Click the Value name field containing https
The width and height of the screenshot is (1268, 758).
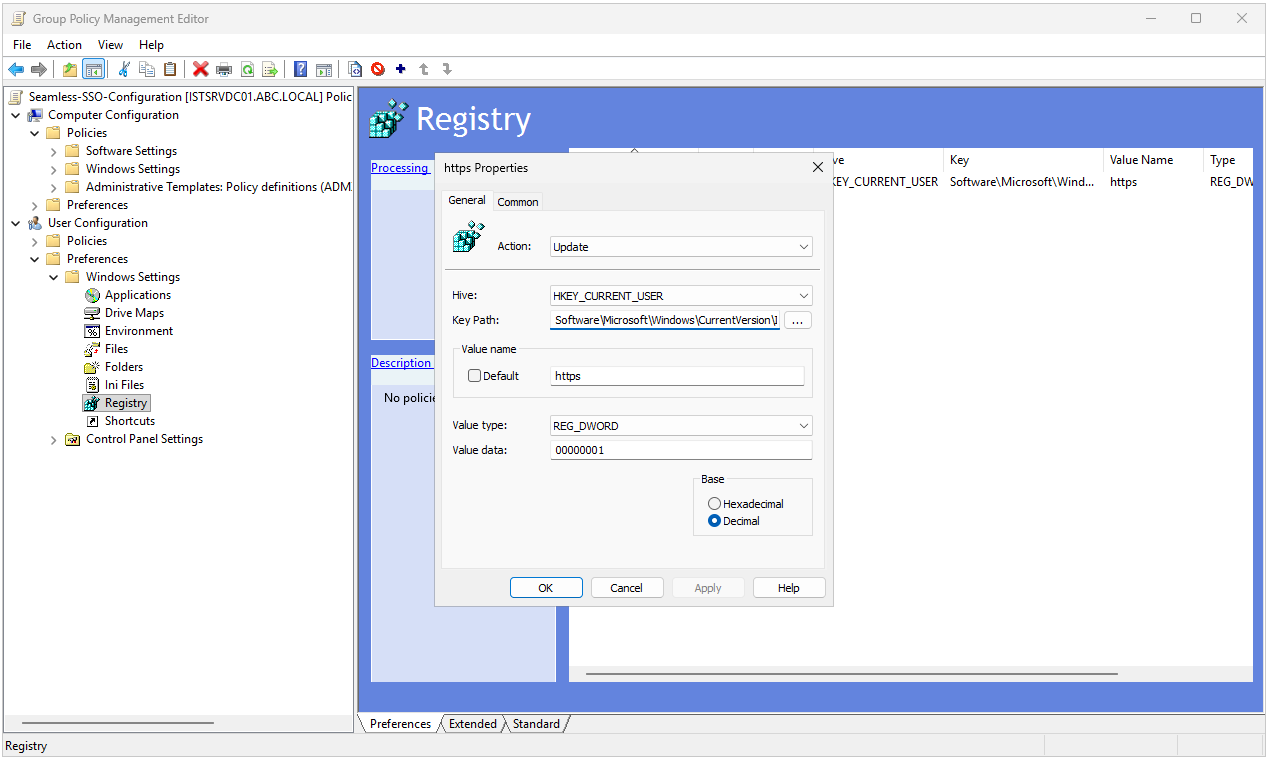tap(677, 376)
